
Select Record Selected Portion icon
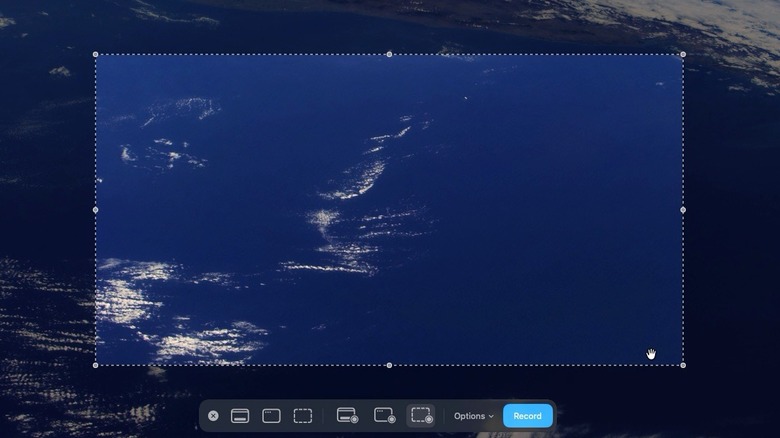coord(421,415)
